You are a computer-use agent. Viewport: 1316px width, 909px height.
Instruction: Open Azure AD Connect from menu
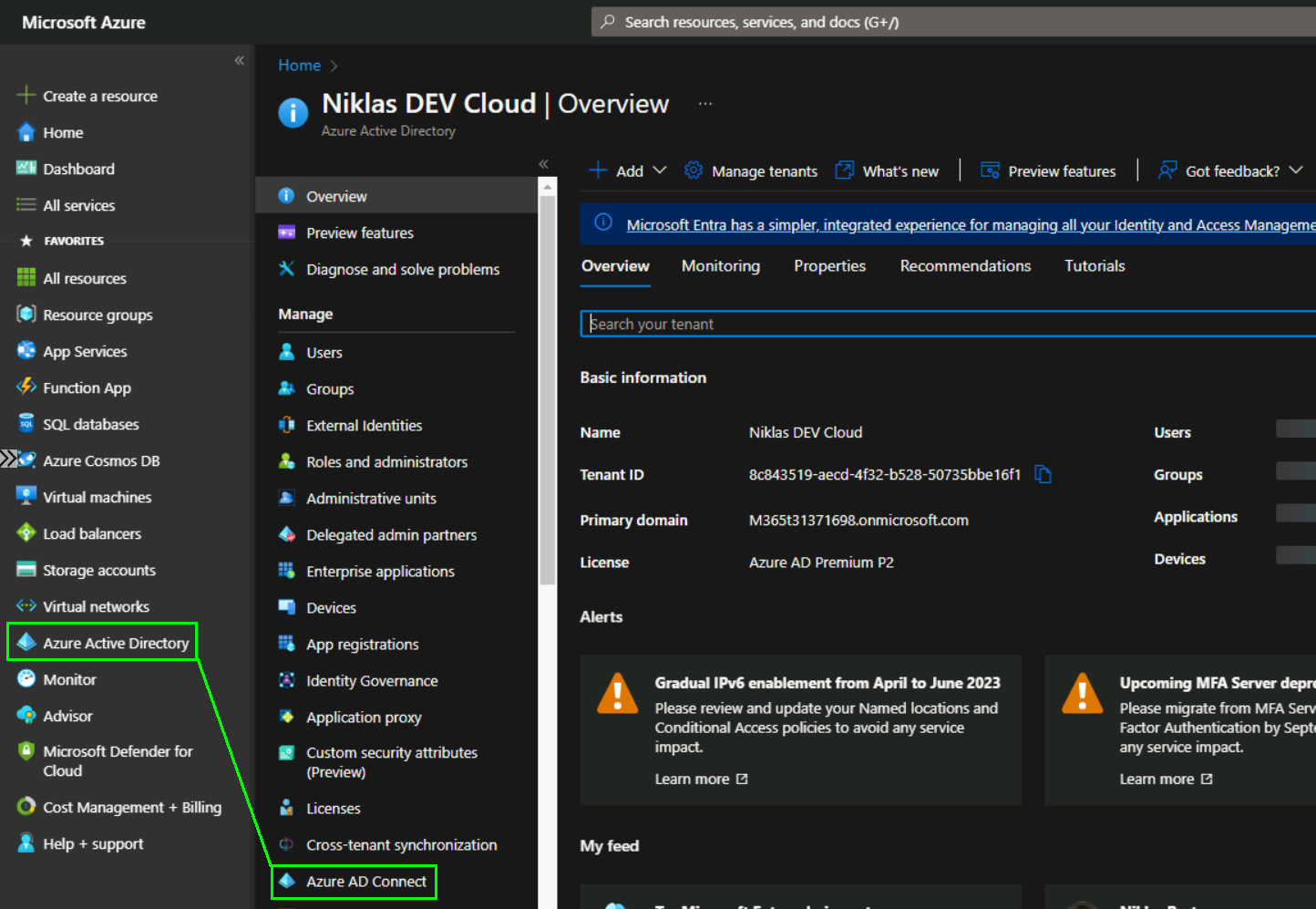click(x=365, y=882)
